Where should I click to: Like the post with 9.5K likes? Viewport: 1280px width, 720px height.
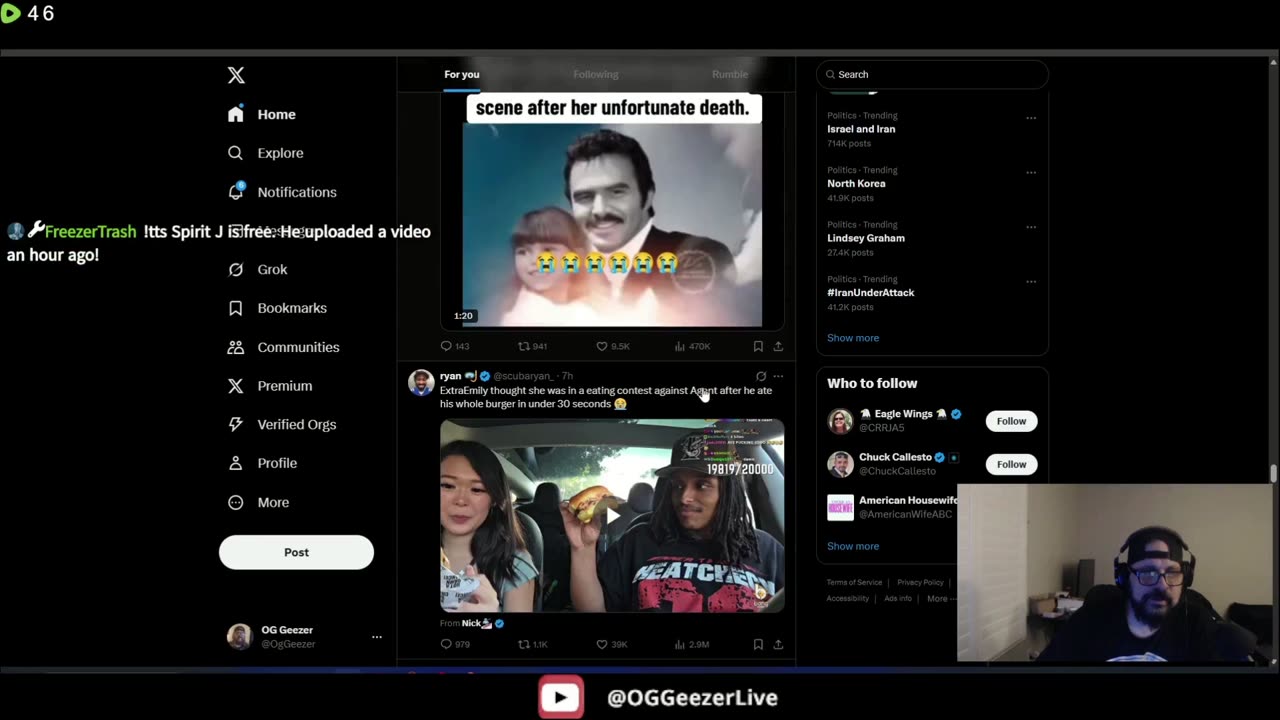(613, 346)
